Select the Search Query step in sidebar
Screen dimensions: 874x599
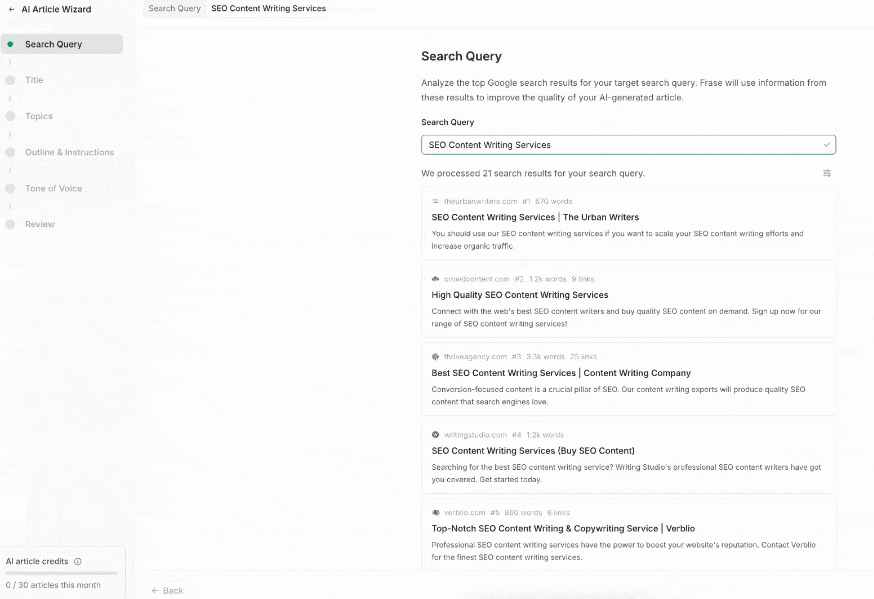pyautogui.click(x=62, y=44)
